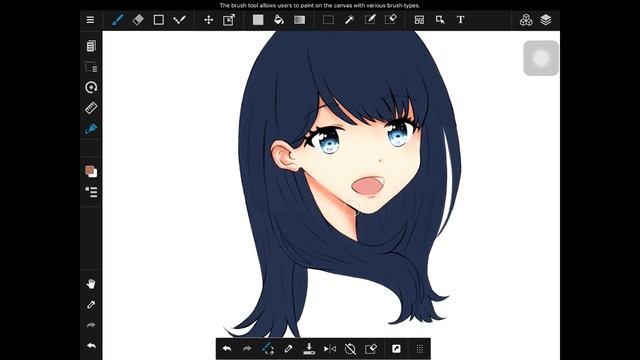The width and height of the screenshot is (640, 360).
Task: Select the eyedropper in left sidebar
Action: pyautogui.click(x=91, y=304)
